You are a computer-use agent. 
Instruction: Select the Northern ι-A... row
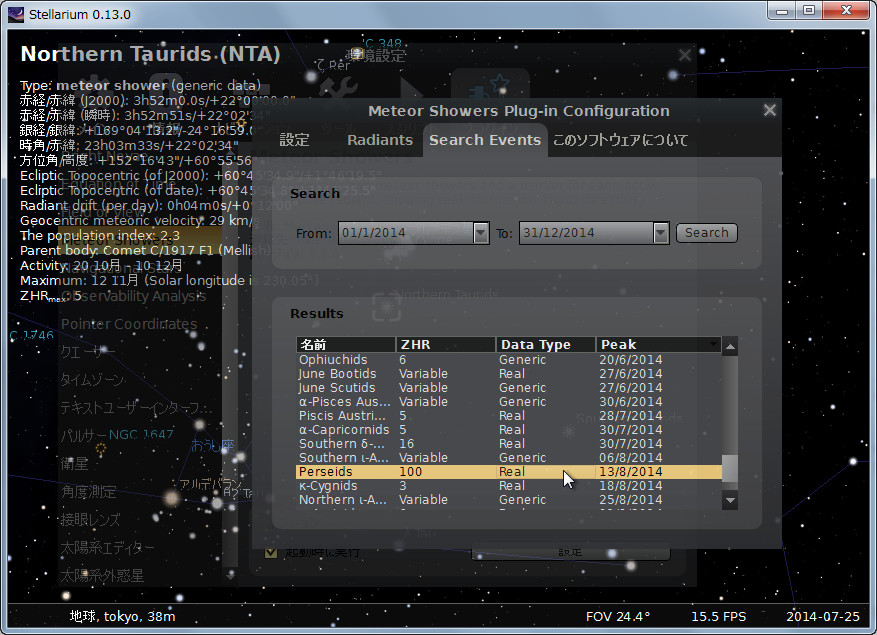(508, 500)
